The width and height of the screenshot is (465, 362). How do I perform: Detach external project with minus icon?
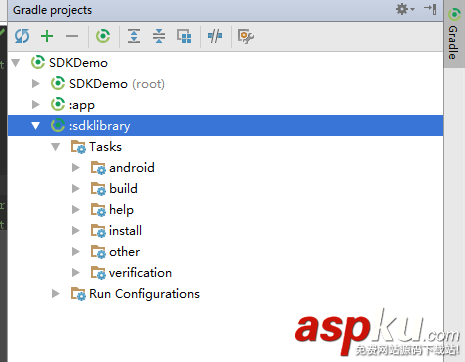(72, 36)
